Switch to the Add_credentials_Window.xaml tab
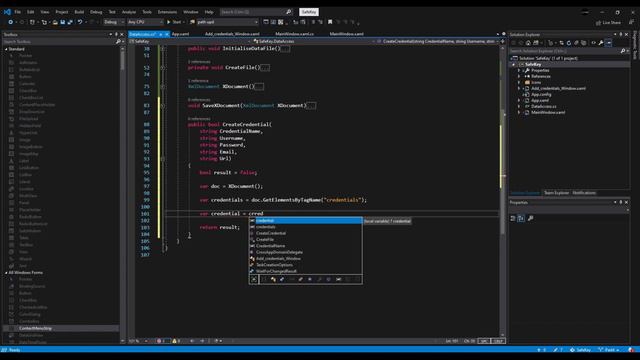This screenshot has height=360, width=640. (x=232, y=34)
